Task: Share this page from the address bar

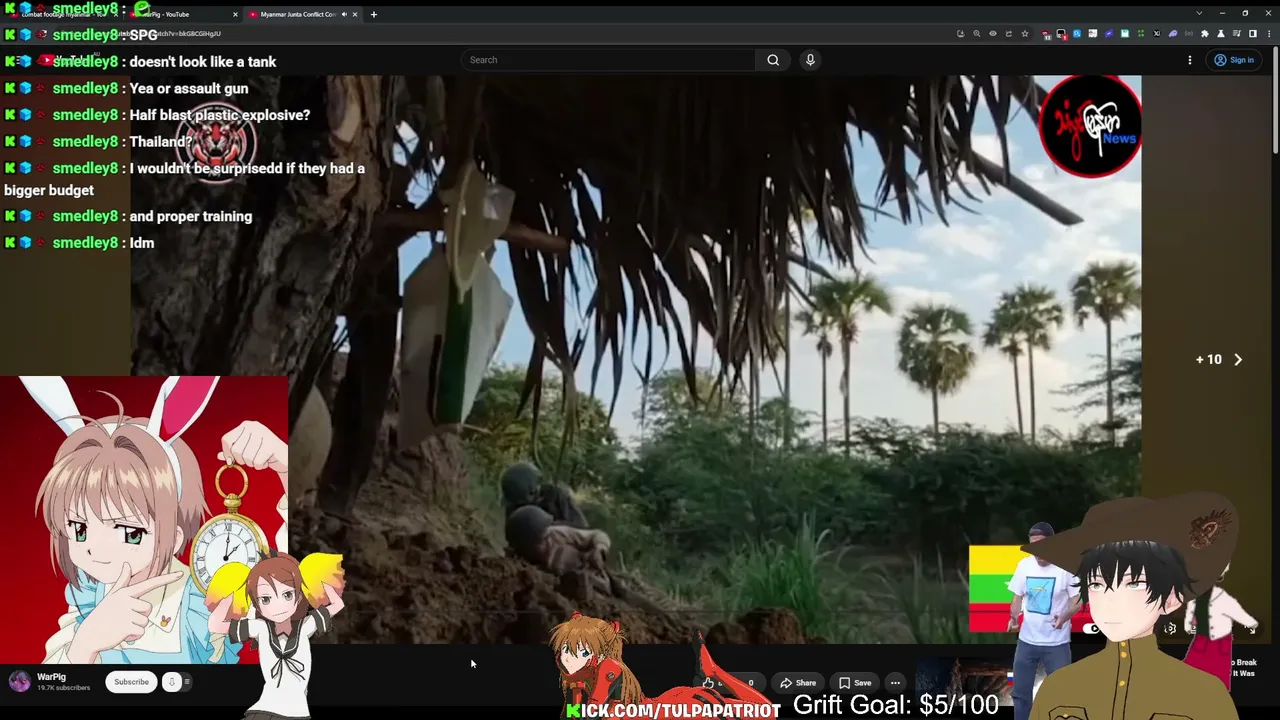Action: pyautogui.click(x=1009, y=34)
